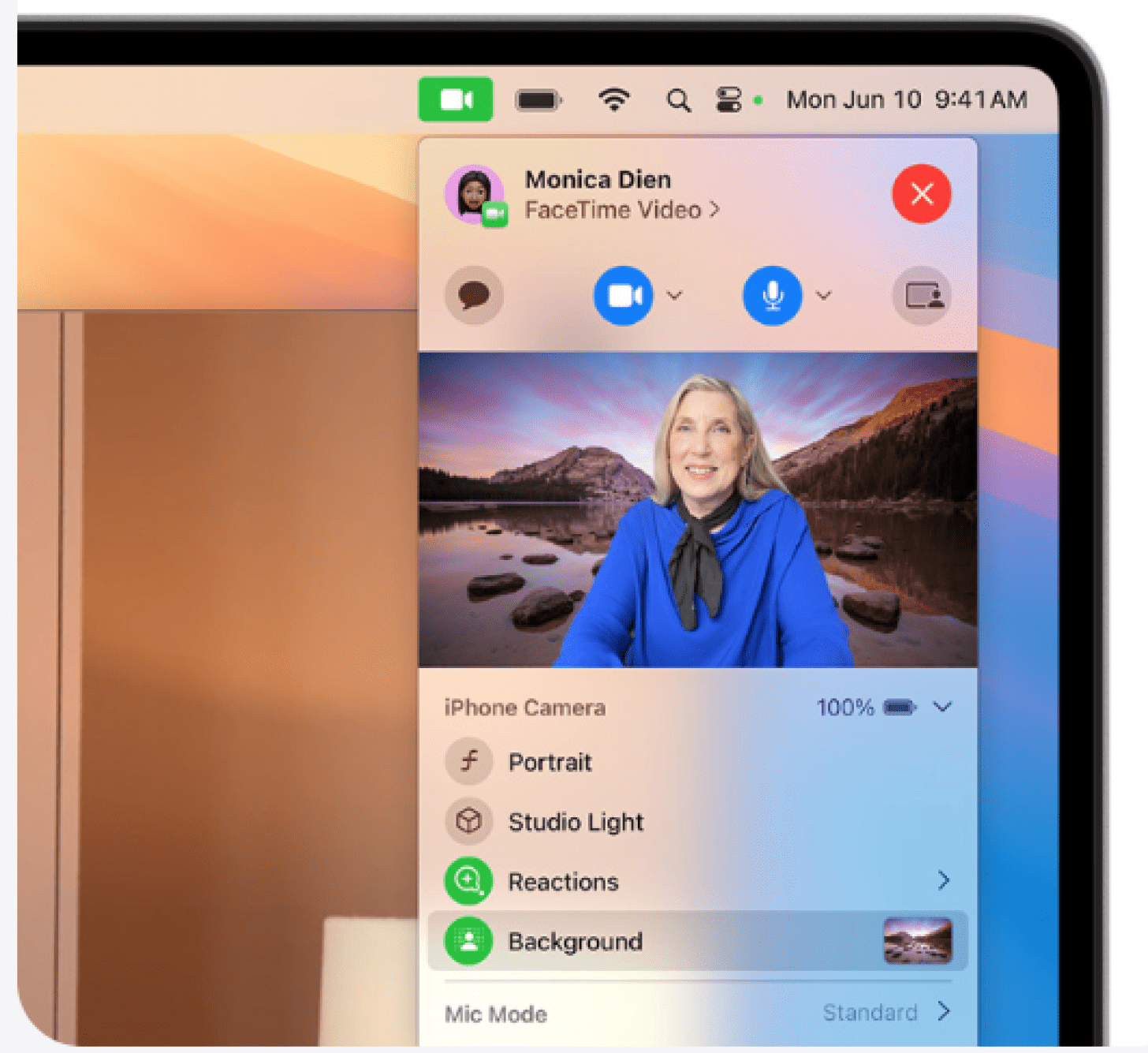1148x1053 pixels.
Task: End the call with the red X button
Action: pos(922,194)
